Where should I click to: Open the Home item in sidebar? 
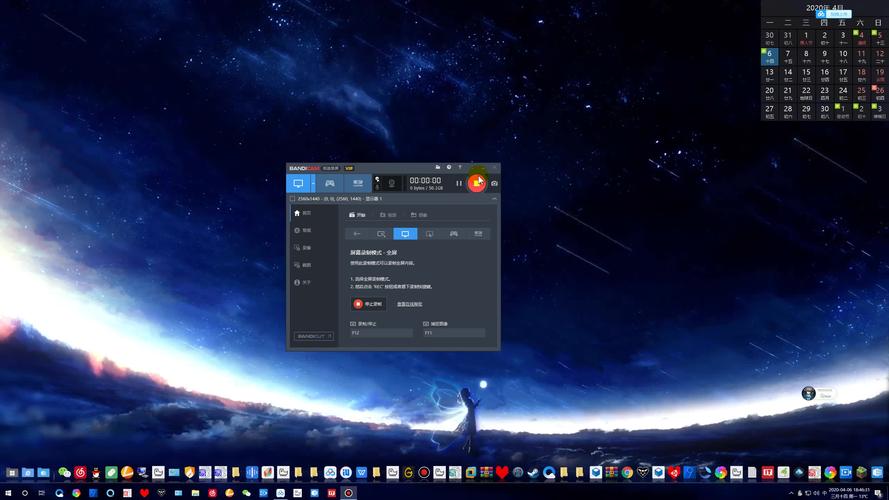coord(303,213)
